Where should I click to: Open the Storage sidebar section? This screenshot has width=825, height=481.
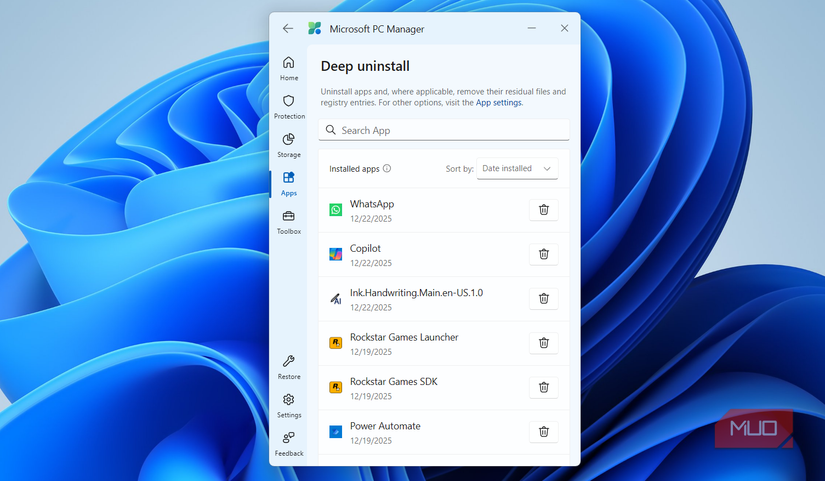[x=289, y=145]
